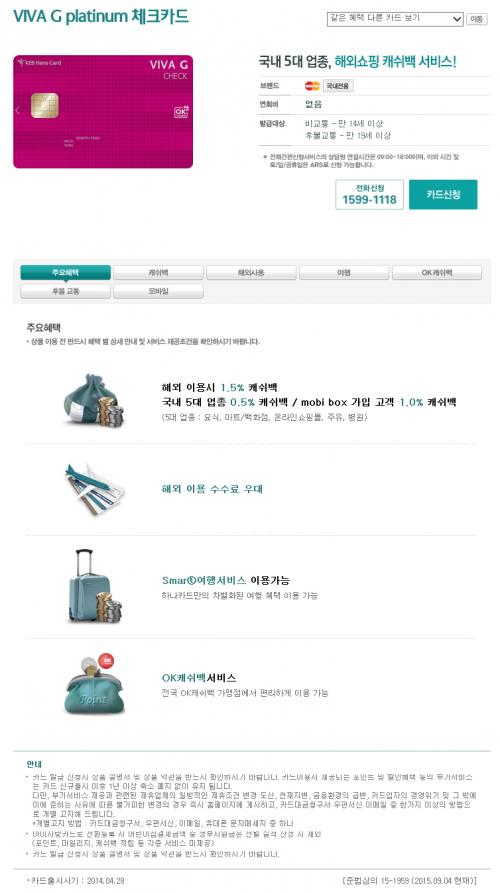Open the other cards dropdown list
The width and height of the screenshot is (500, 893).
coord(395,19)
